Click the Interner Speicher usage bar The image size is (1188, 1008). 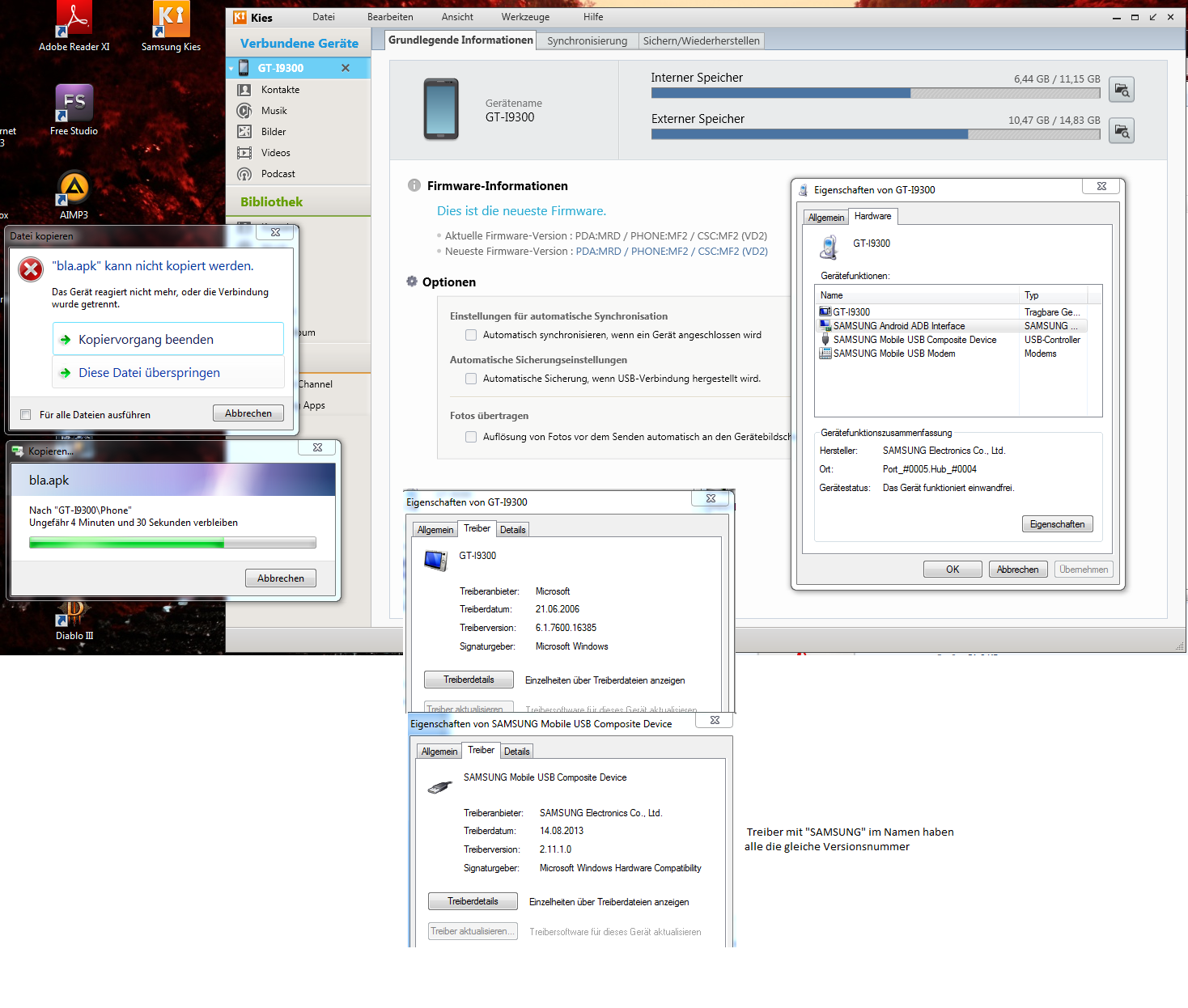pos(876,93)
